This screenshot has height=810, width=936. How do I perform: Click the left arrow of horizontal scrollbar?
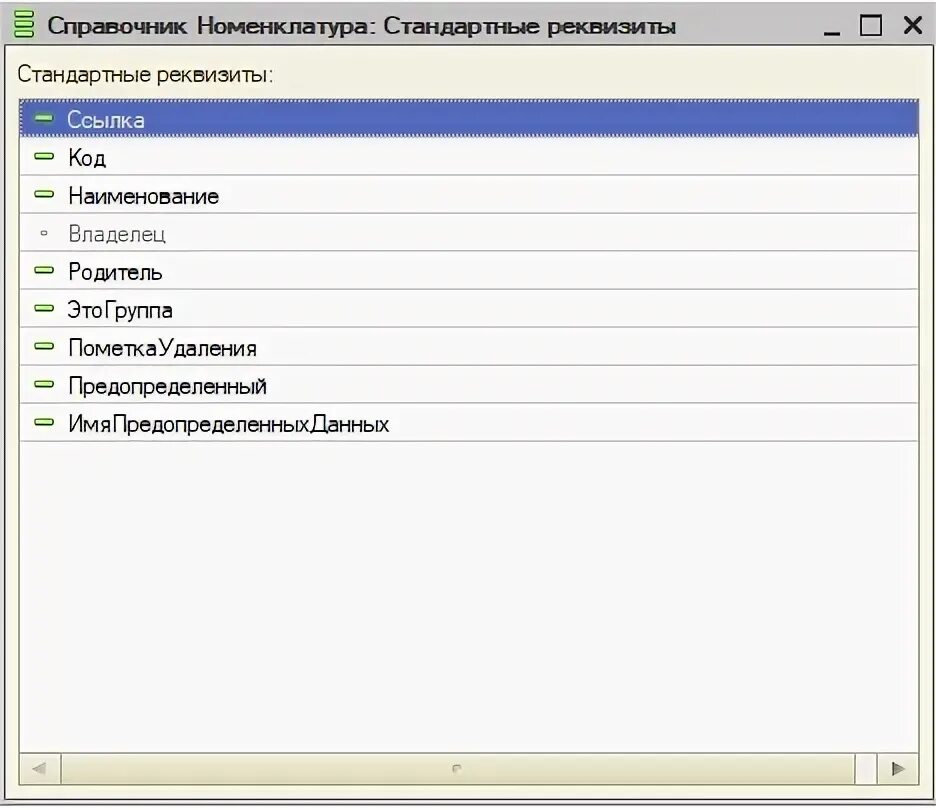40,768
